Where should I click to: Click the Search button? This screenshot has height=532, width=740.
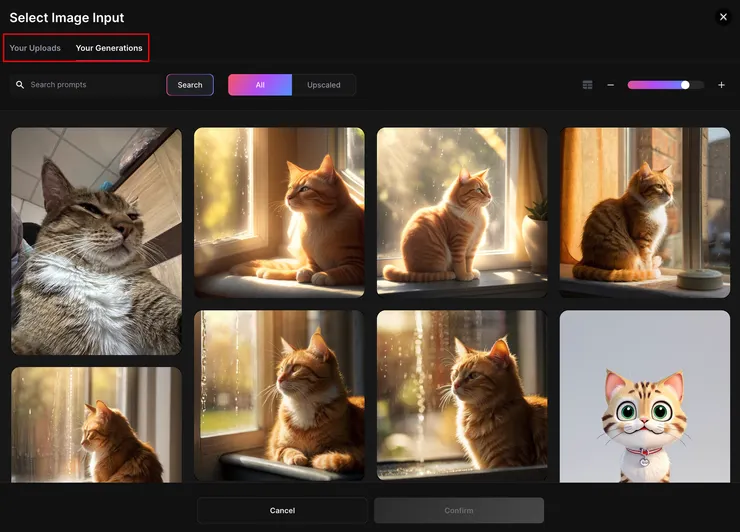point(190,85)
